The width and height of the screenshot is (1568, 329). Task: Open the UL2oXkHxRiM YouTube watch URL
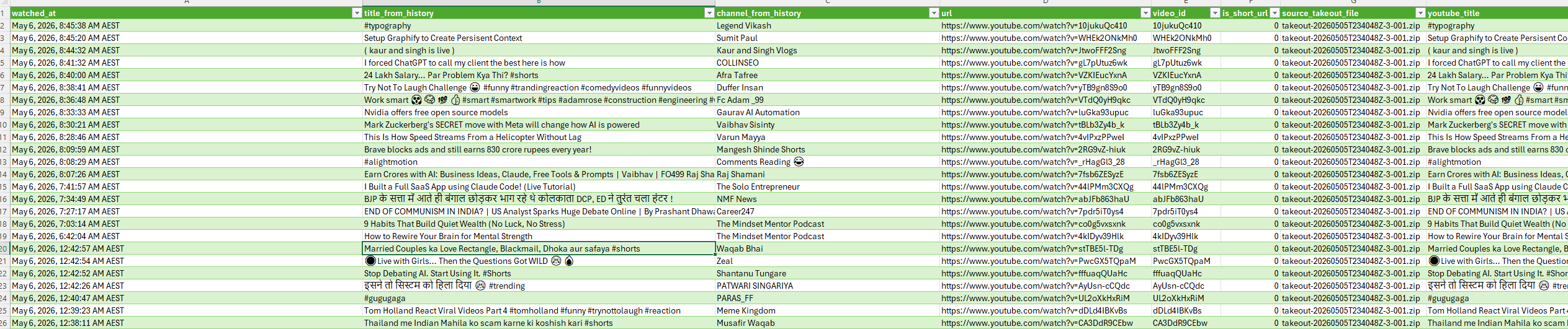(1035, 298)
